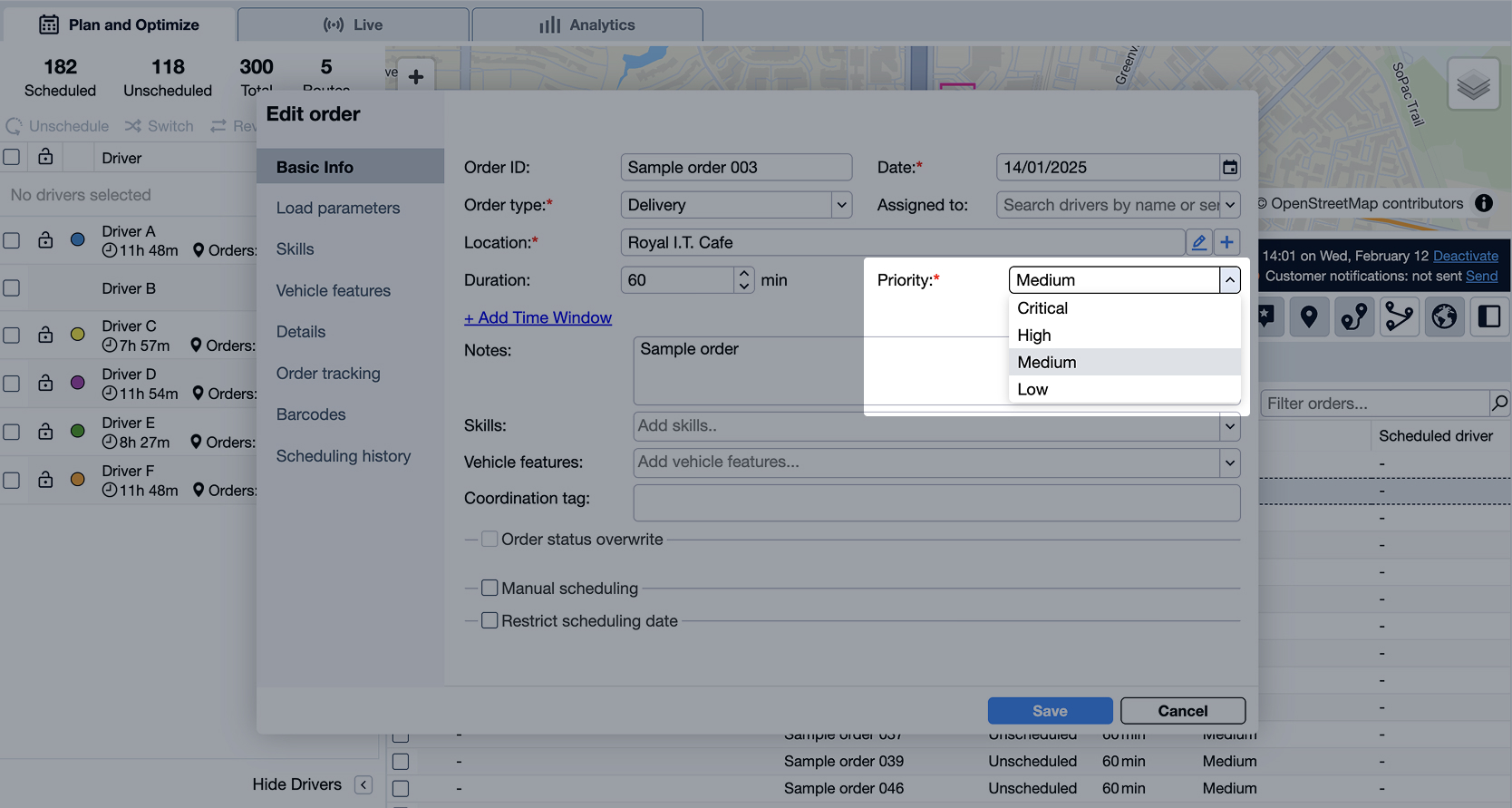Viewport: 1512px width, 808px height.
Task: Click the branching routes toolbar icon
Action: pyautogui.click(x=1399, y=316)
